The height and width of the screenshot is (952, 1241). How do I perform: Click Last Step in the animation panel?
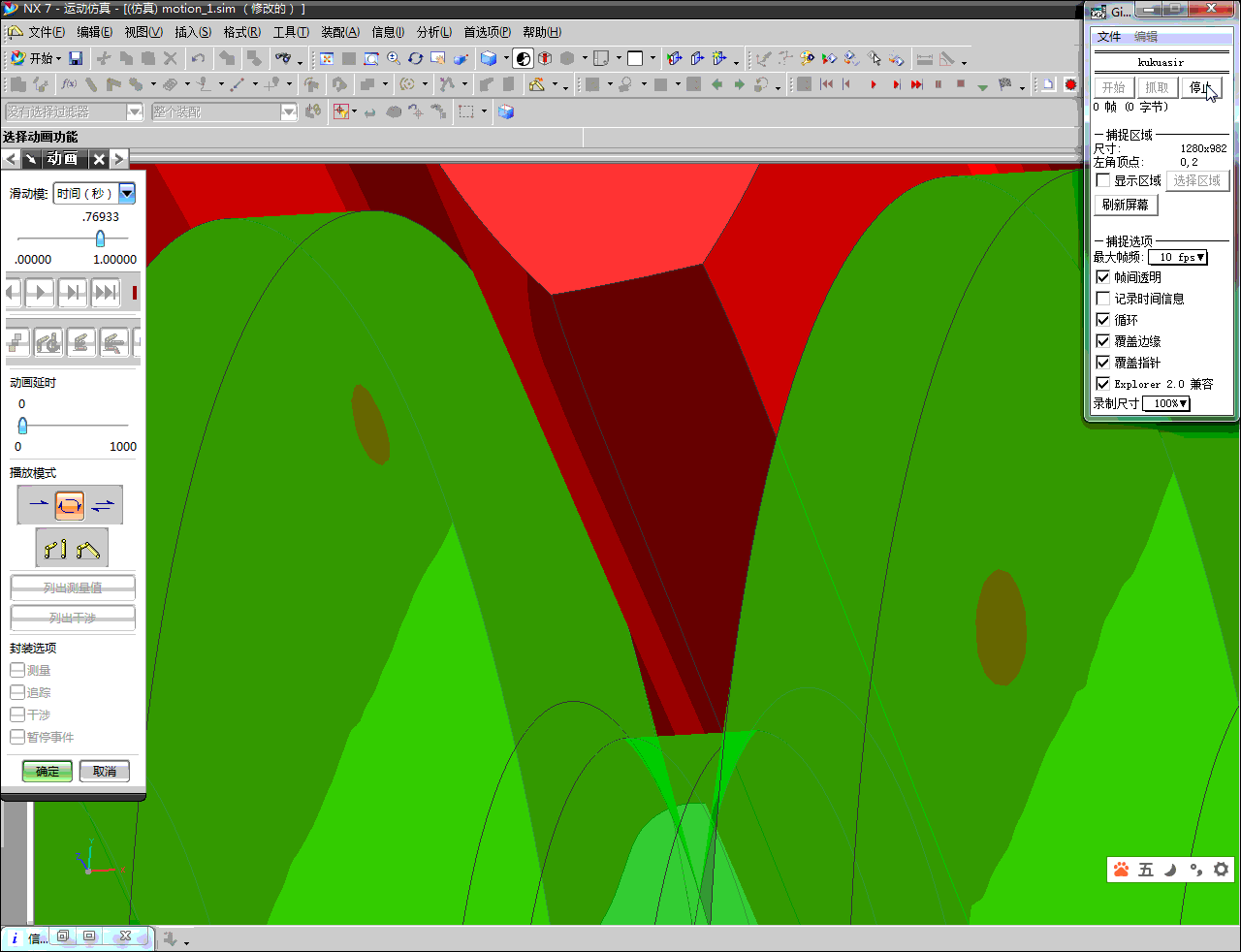[x=106, y=292]
